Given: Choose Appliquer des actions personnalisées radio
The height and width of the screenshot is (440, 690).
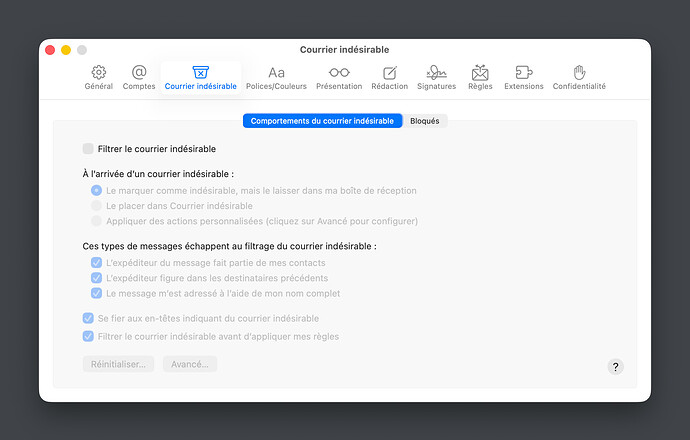Looking at the screenshot, I should pos(96,221).
